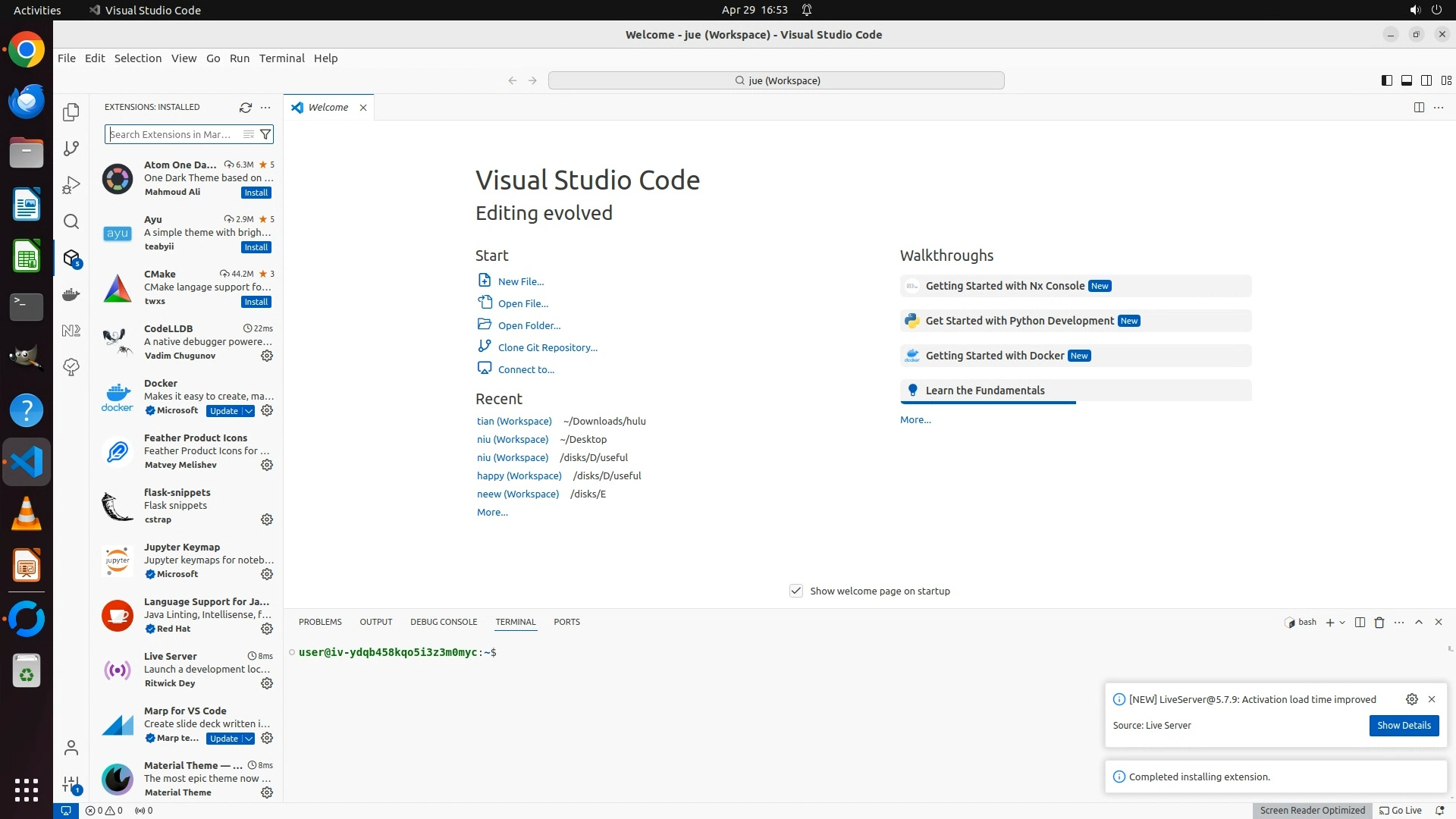Expand Docker Update dropdown arrow
Viewport: 1456px width, 819px height.
[x=249, y=411]
